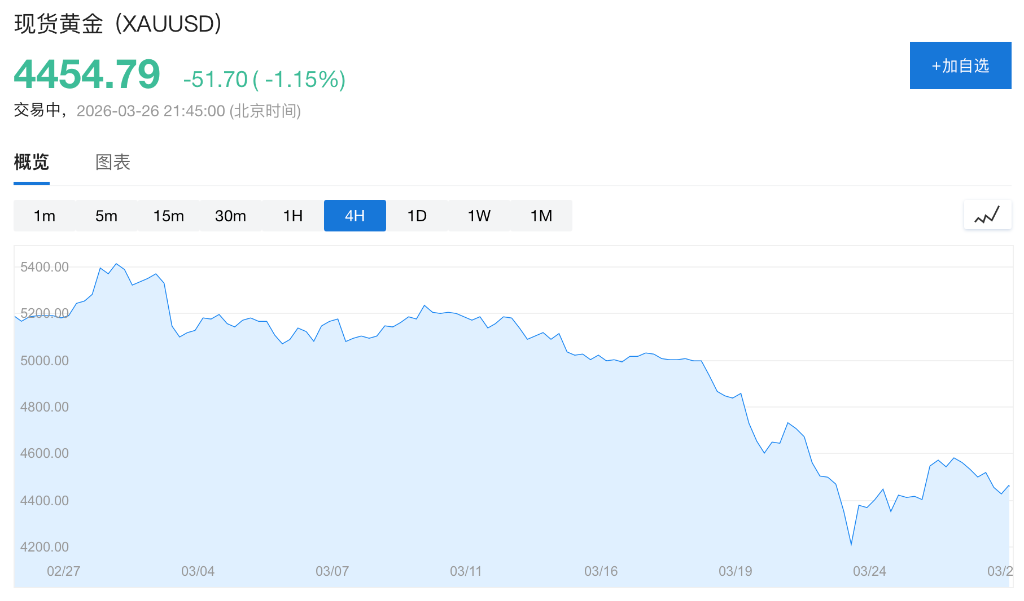Select the 15m timeframe button
The height and width of the screenshot is (601, 1024).
tap(168, 215)
